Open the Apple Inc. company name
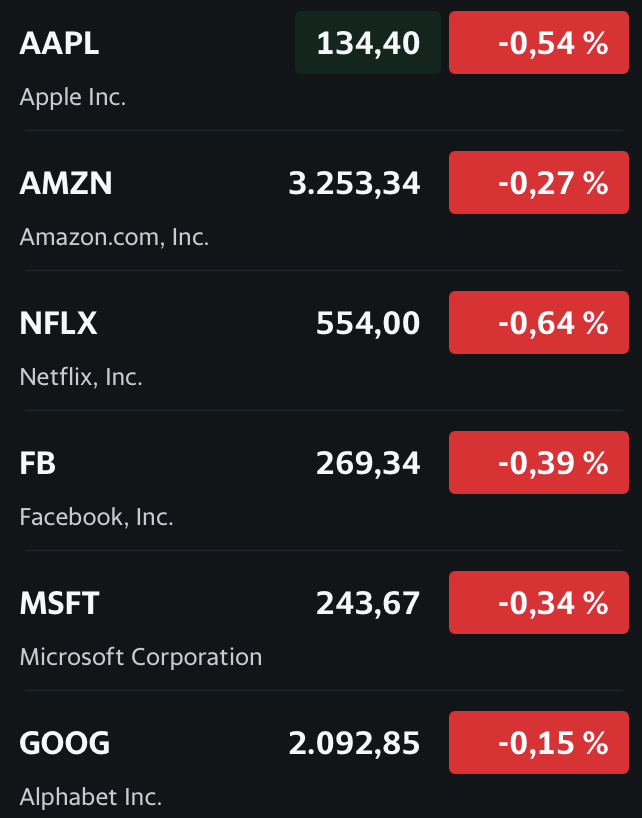This screenshot has height=818, width=642. pyautogui.click(x=73, y=98)
